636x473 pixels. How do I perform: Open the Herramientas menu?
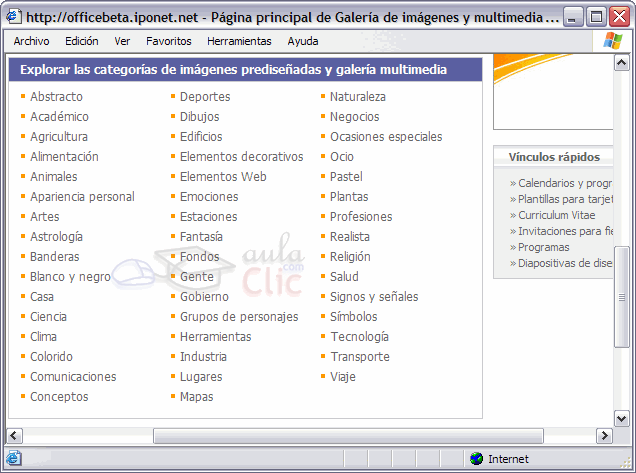(x=239, y=41)
